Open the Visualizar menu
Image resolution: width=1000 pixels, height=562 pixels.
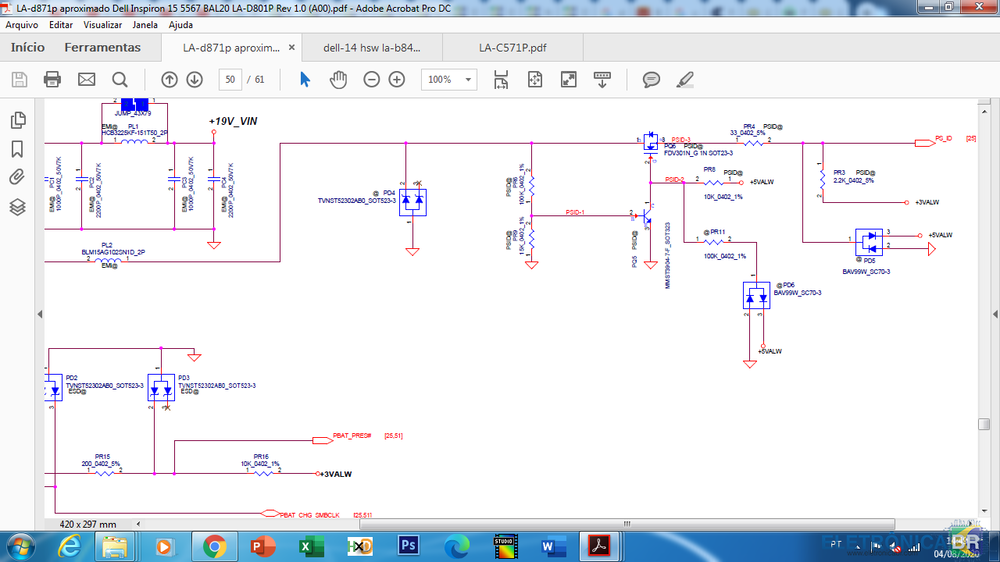click(x=103, y=24)
